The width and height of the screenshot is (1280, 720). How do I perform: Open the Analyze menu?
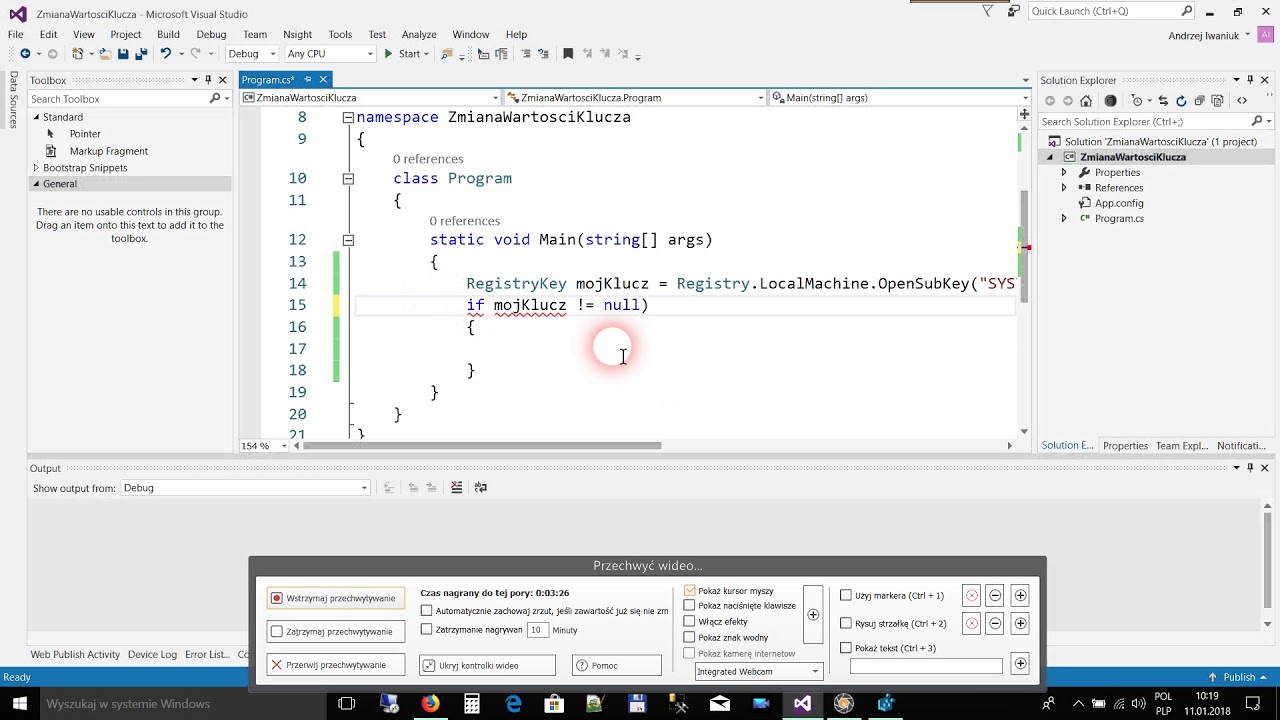point(419,34)
